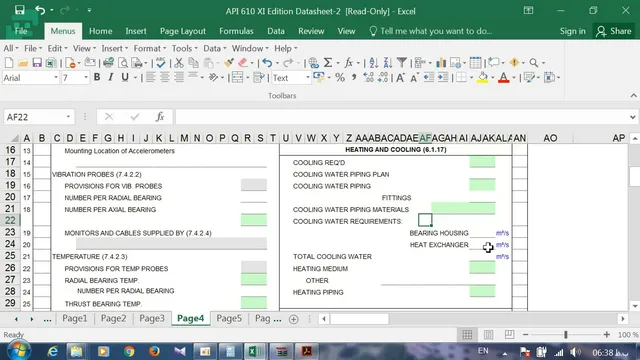Click the Spelling check ABC icon
640x360 pixels.
(x=161, y=62)
